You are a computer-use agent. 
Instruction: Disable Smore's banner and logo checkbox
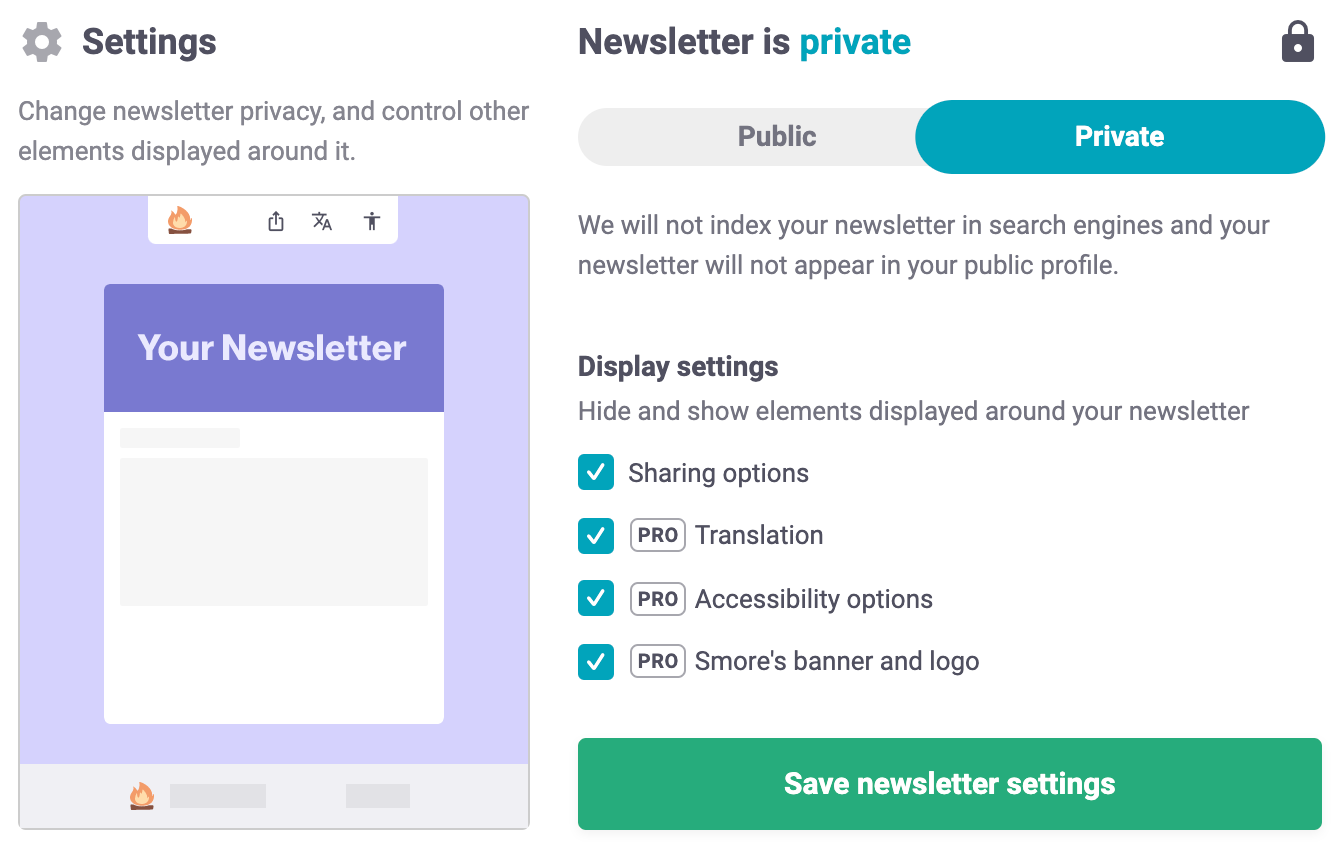click(x=595, y=661)
